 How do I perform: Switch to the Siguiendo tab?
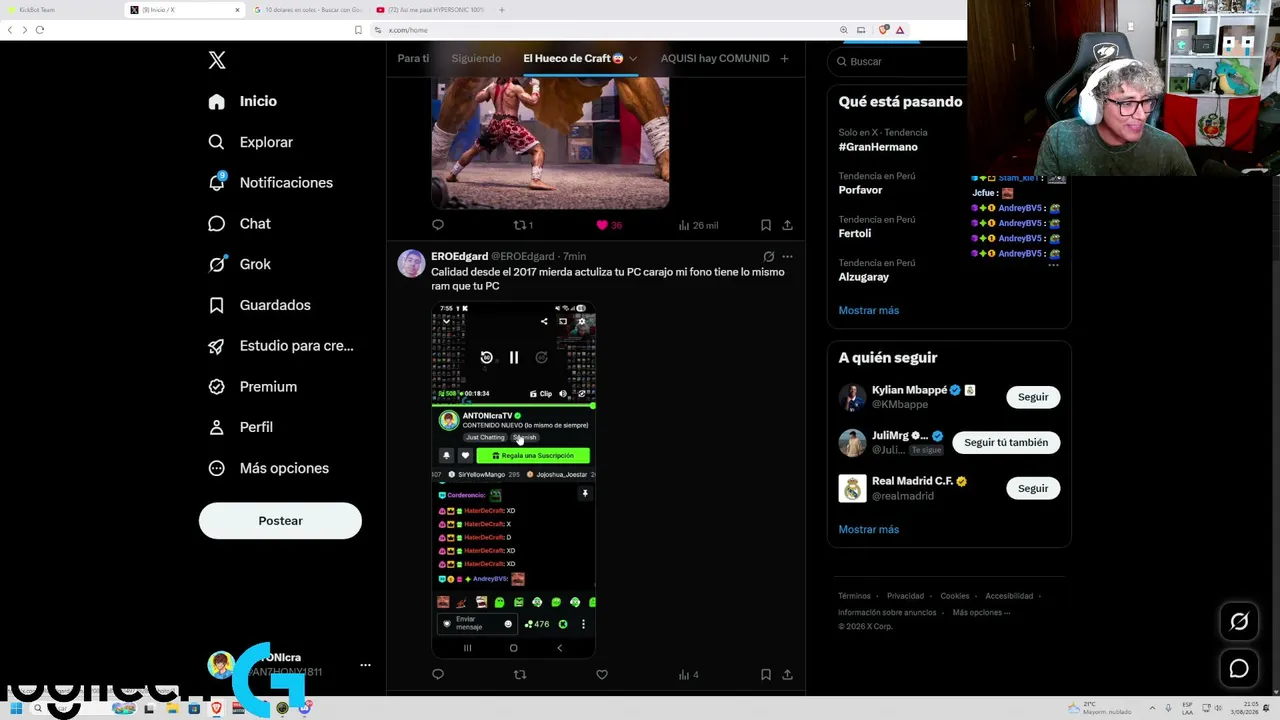pyautogui.click(x=476, y=58)
